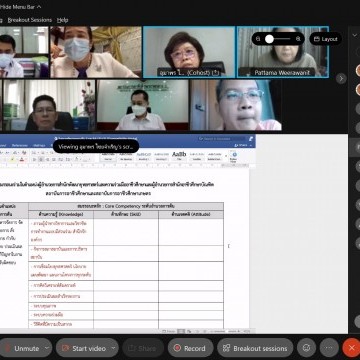This screenshot has height=360, width=360.
Task: Open Breakout Sessions menu
Action: pyautogui.click(x=30, y=20)
